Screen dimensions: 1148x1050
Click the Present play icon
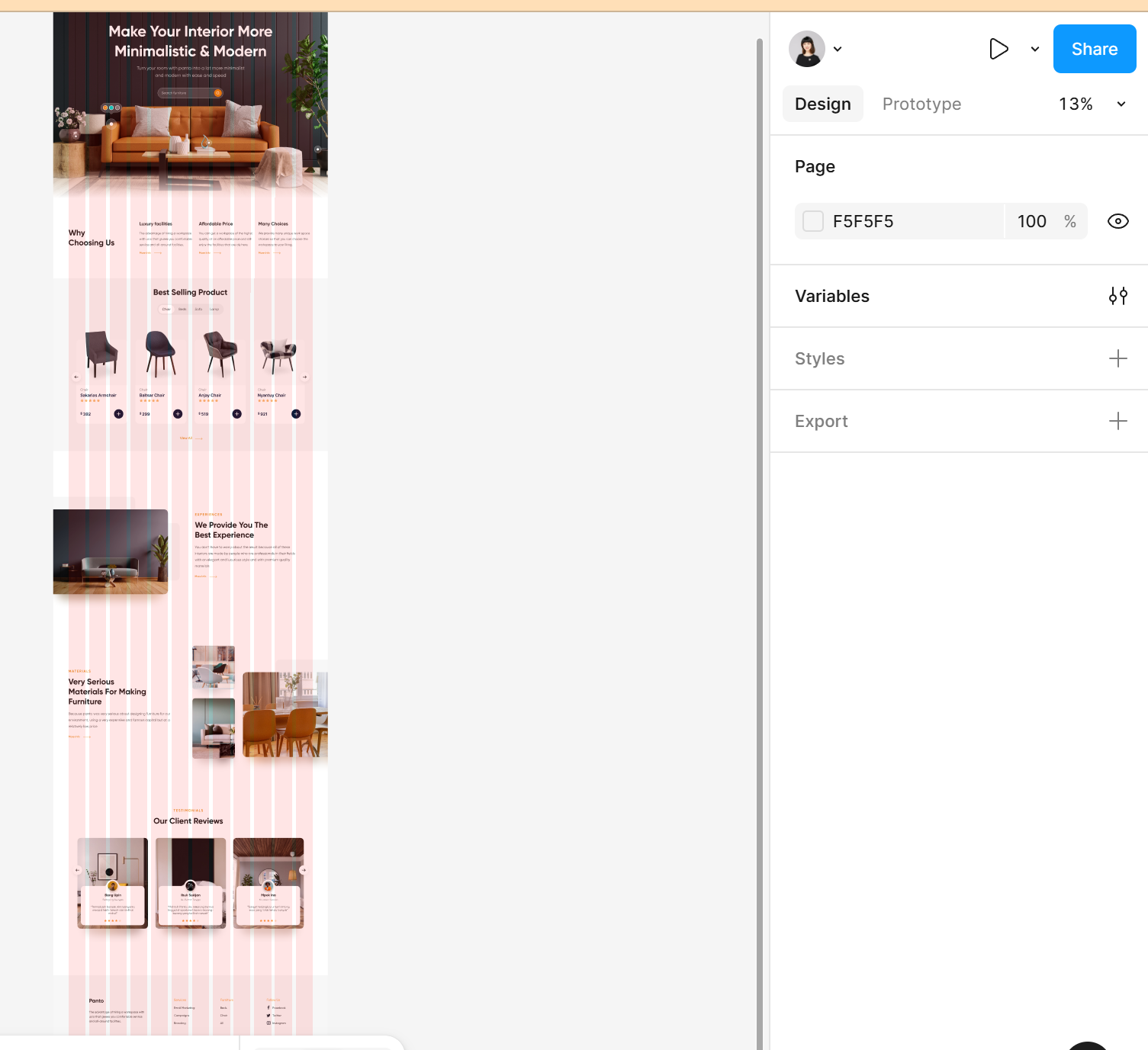click(998, 49)
